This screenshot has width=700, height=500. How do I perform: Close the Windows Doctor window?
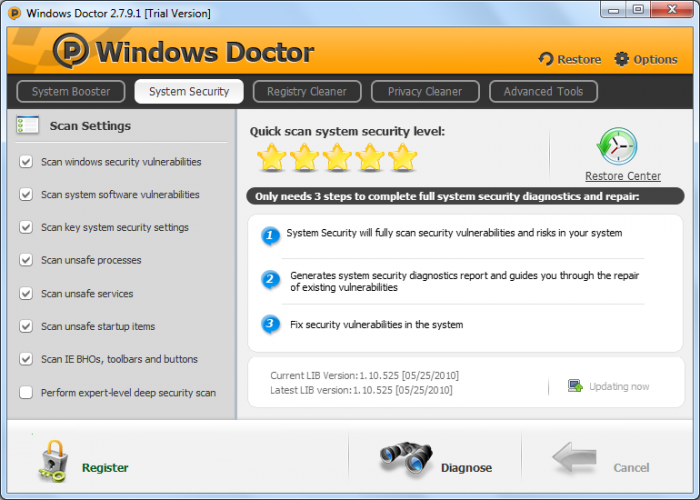click(x=672, y=10)
